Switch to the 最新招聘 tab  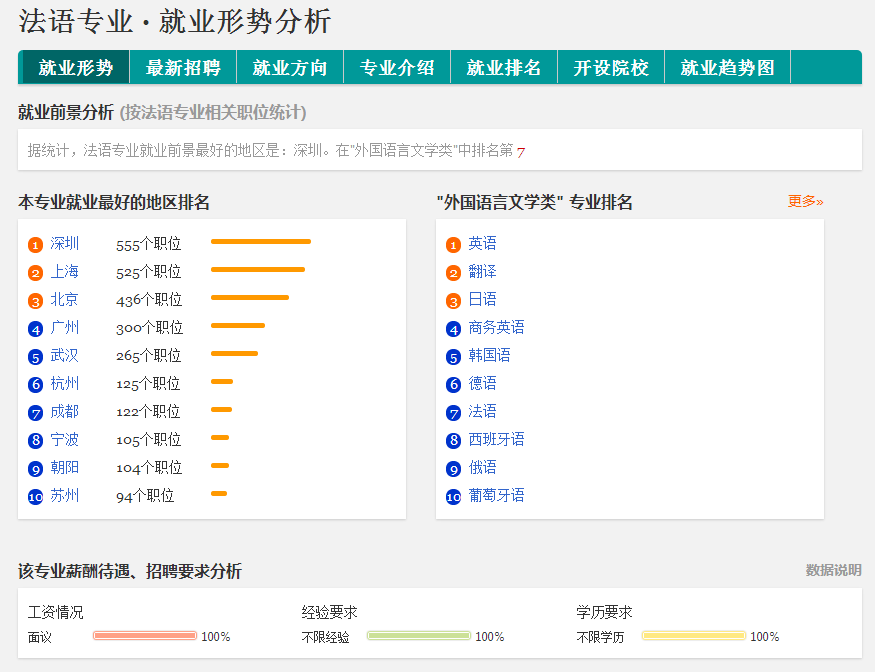coord(183,68)
